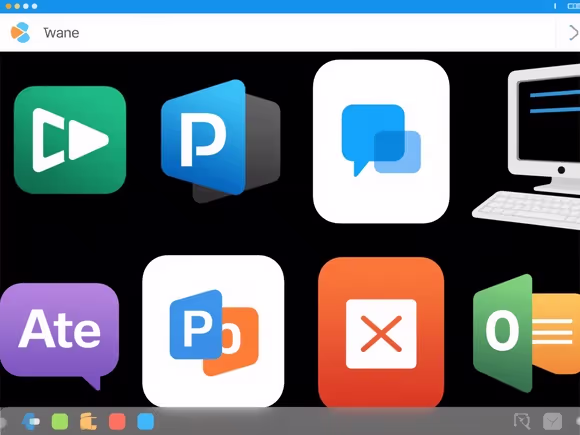Open the blue arrow dock icon
580x435 pixels.
click(x=31, y=421)
